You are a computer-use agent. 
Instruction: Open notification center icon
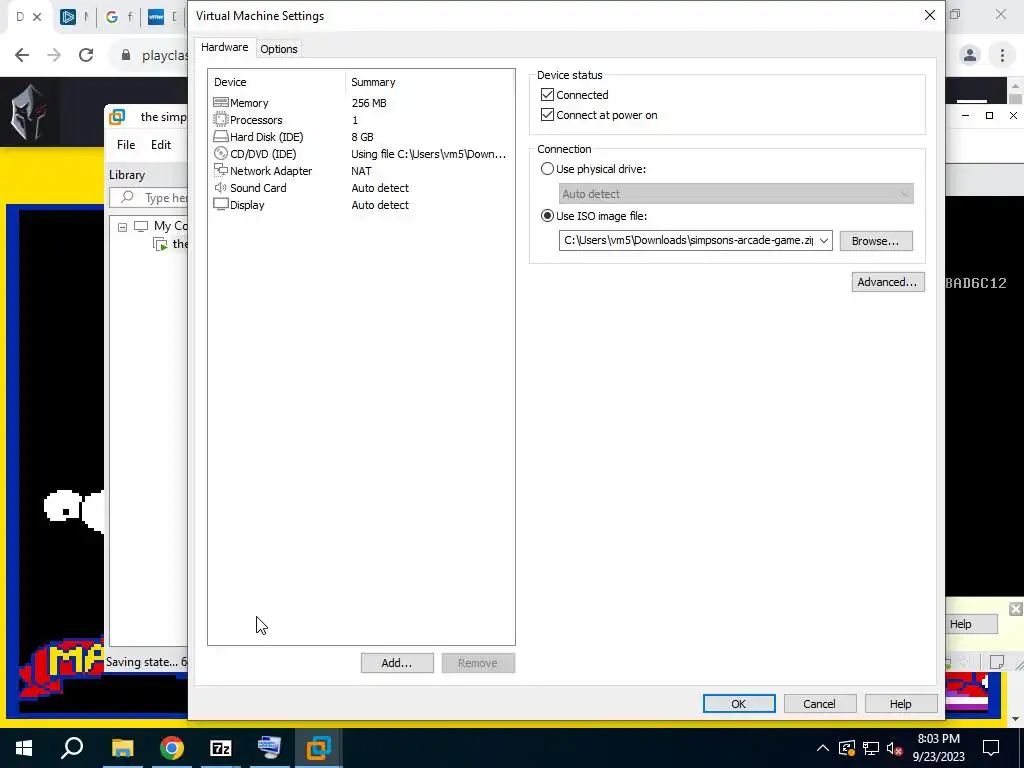[991, 748]
